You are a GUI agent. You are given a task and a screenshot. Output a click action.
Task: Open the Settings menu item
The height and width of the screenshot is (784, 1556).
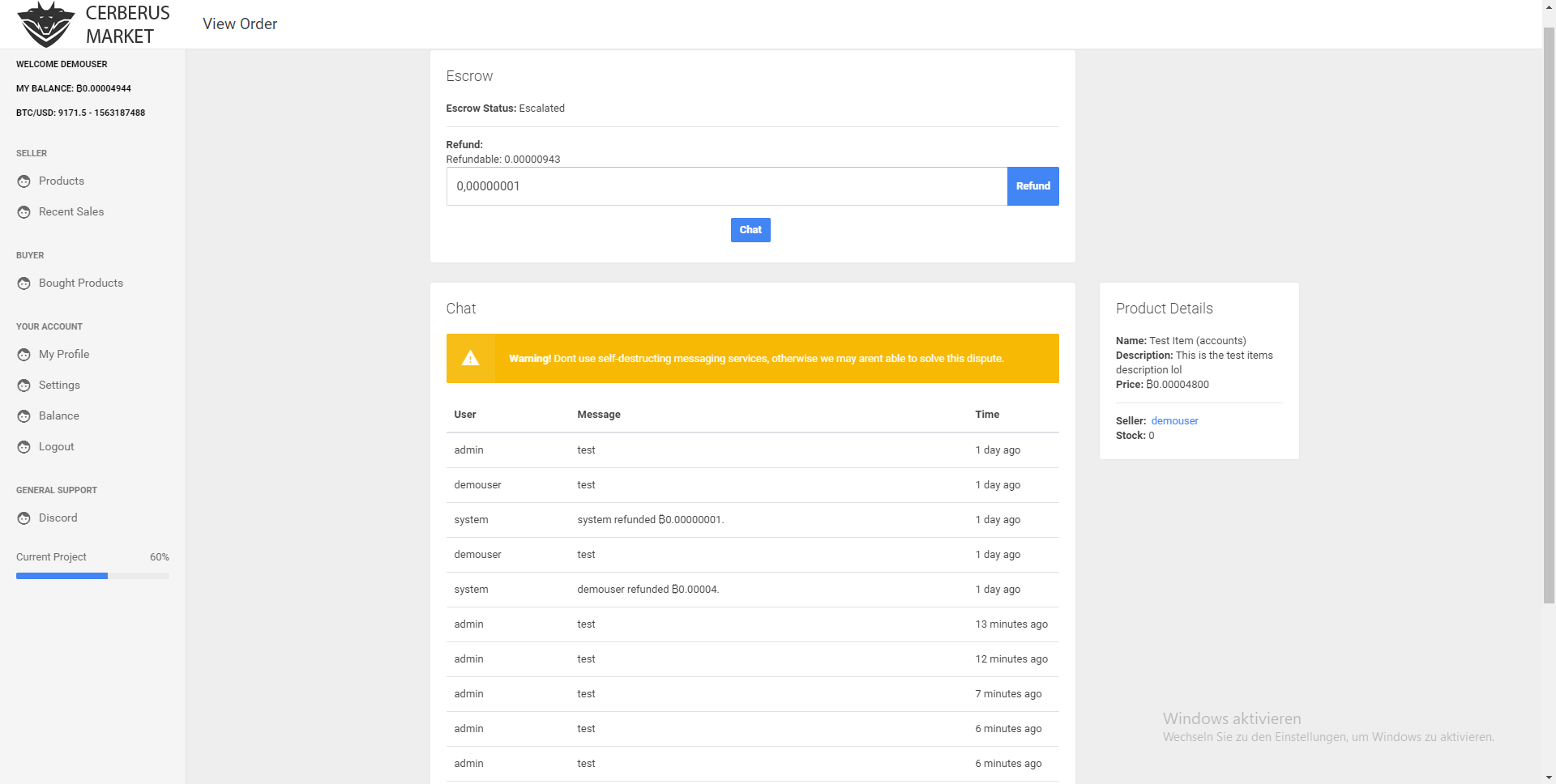coord(59,385)
